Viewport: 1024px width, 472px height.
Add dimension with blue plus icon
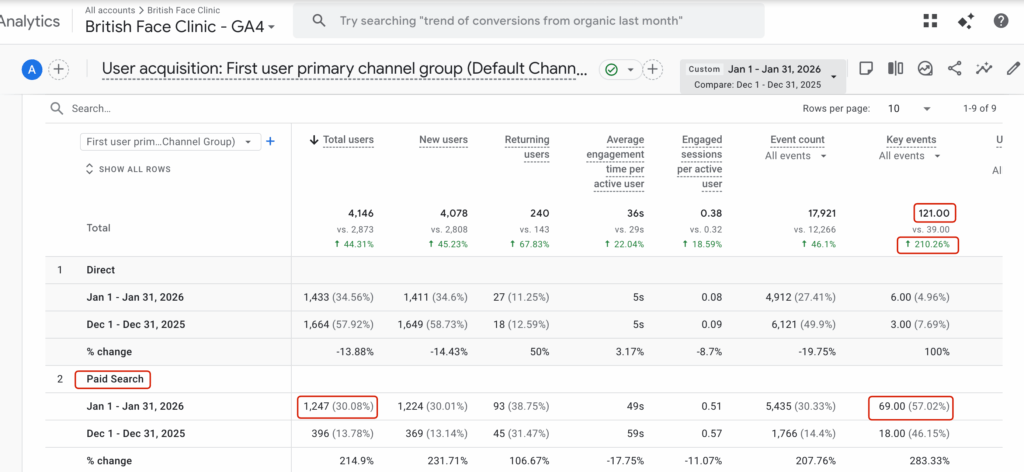(270, 141)
